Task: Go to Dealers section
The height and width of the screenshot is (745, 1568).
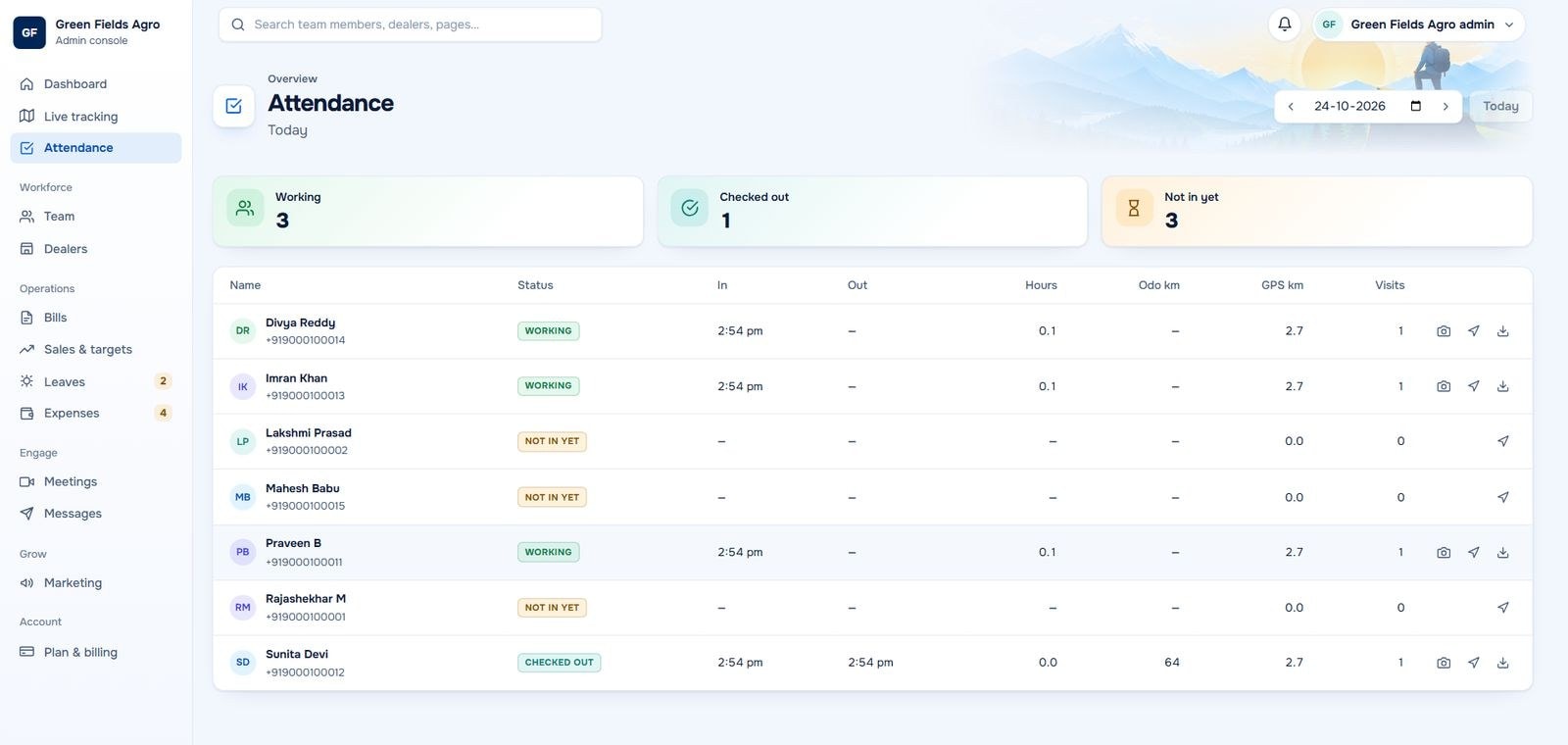Action: tap(96, 249)
